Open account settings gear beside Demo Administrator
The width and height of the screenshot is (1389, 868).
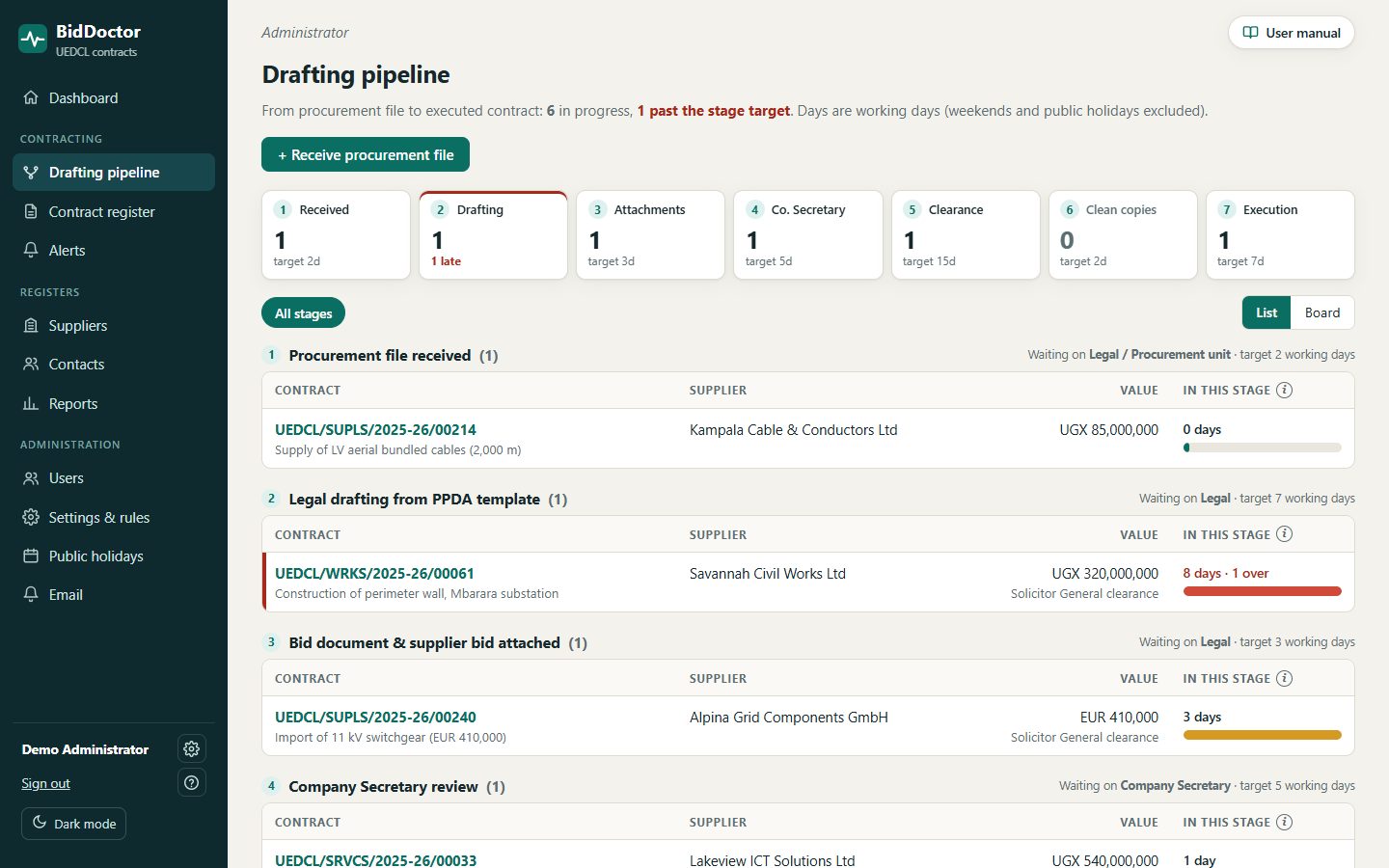192,748
